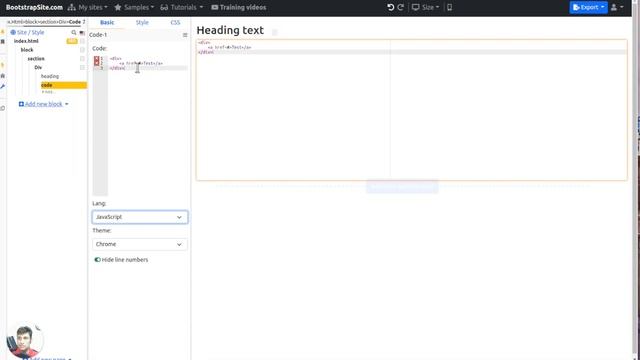Select the highlighted code node in tree
Viewport: 640px width, 360px height.
(x=64, y=85)
